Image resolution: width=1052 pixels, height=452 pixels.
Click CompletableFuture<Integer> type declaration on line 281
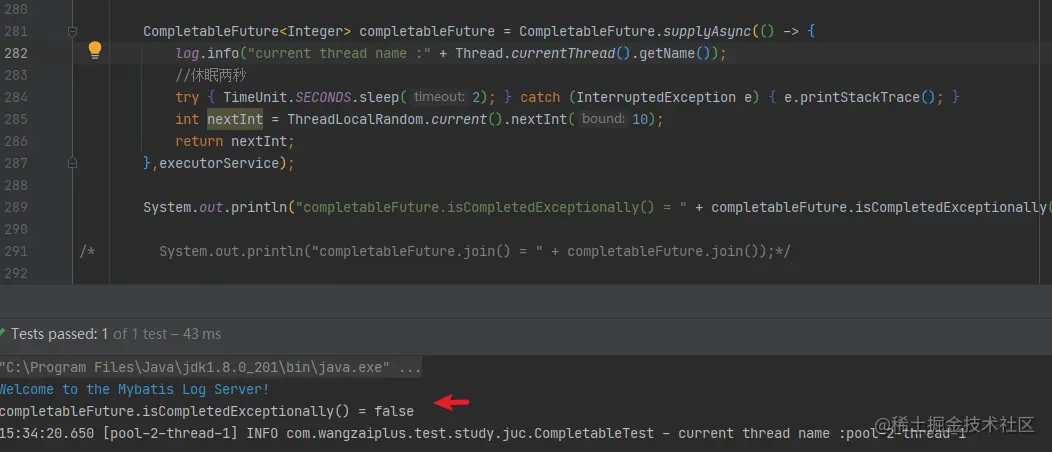click(x=247, y=32)
